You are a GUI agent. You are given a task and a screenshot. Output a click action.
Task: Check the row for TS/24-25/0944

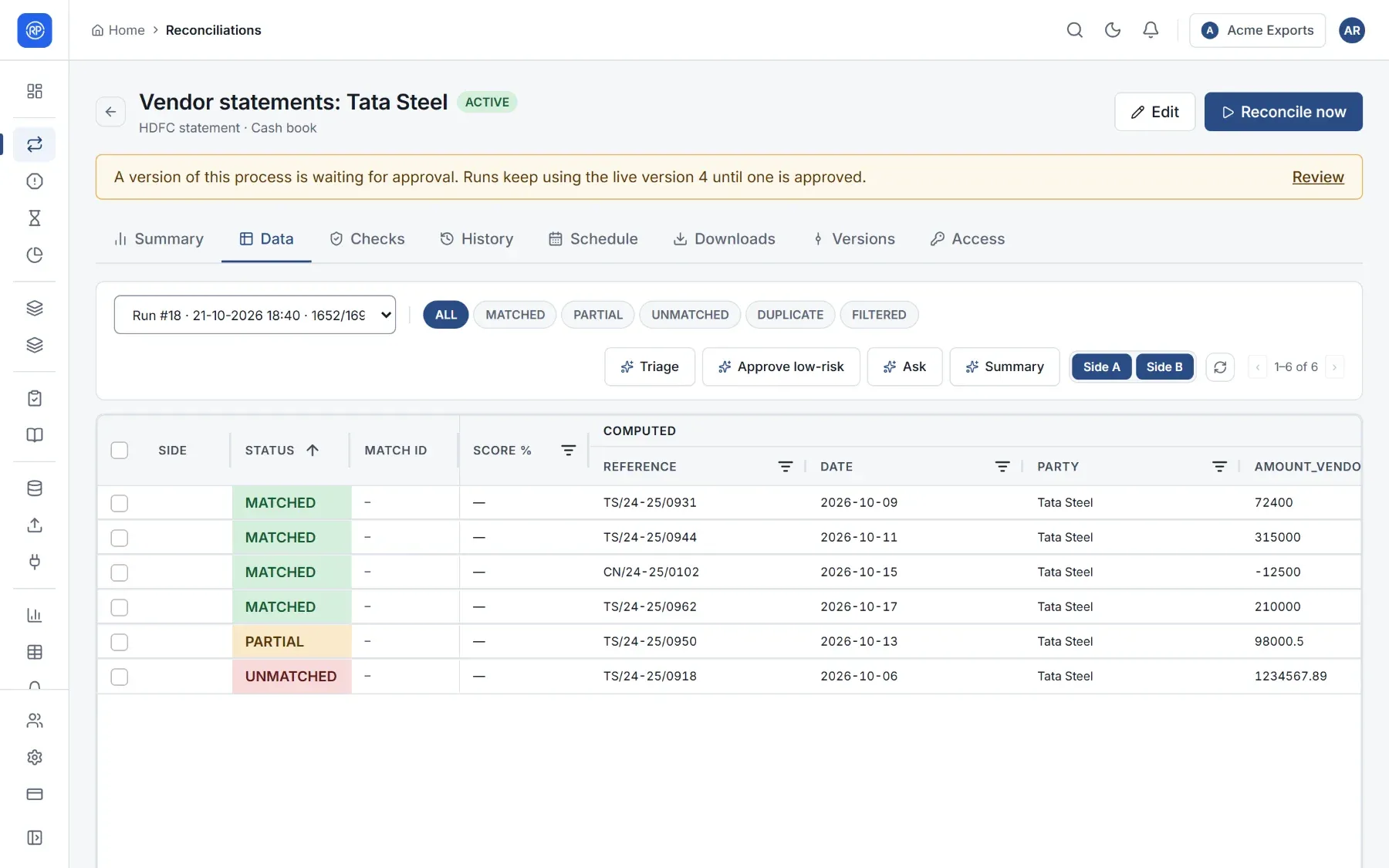click(x=120, y=538)
